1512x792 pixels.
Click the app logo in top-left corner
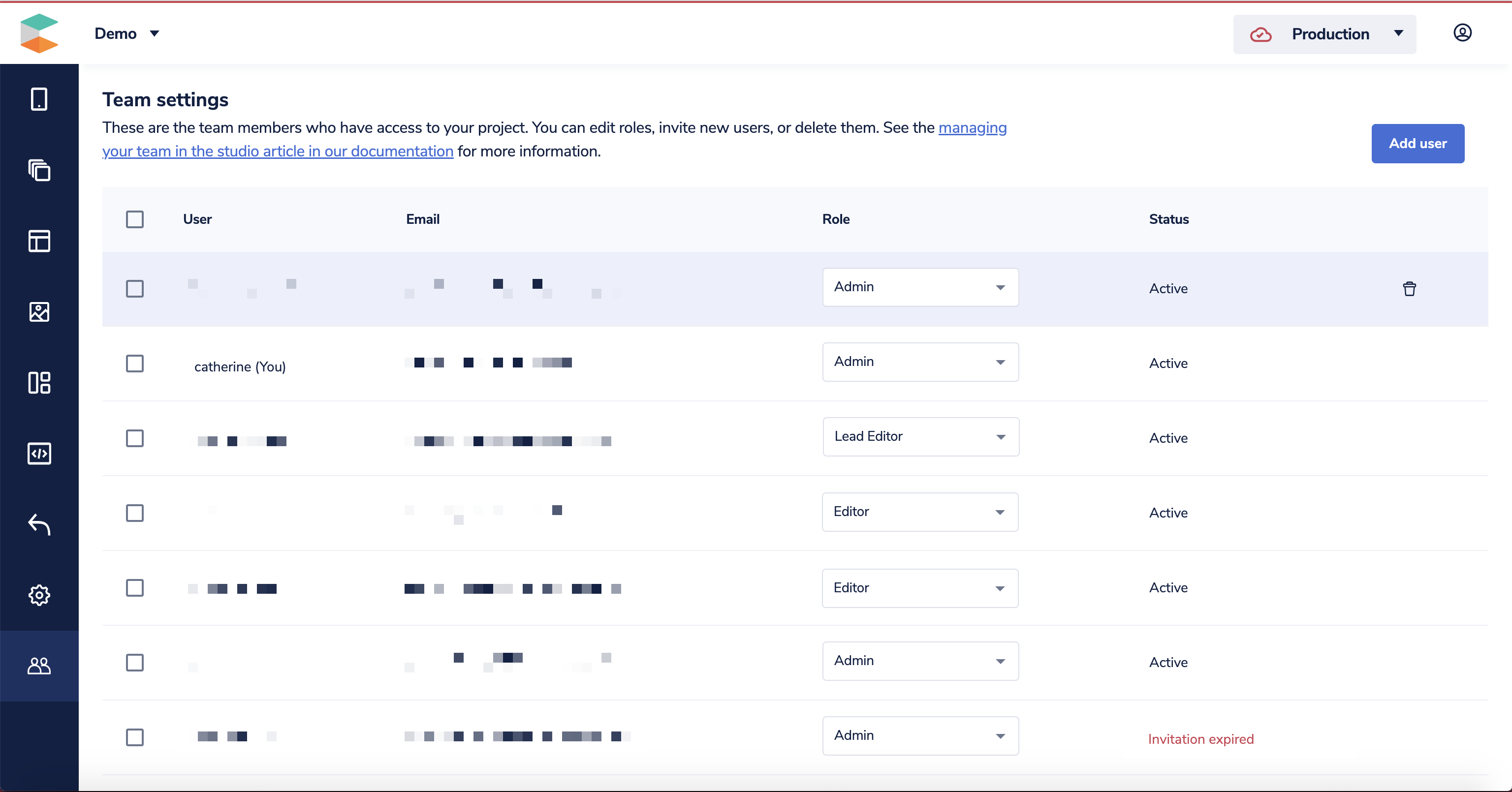(x=39, y=33)
